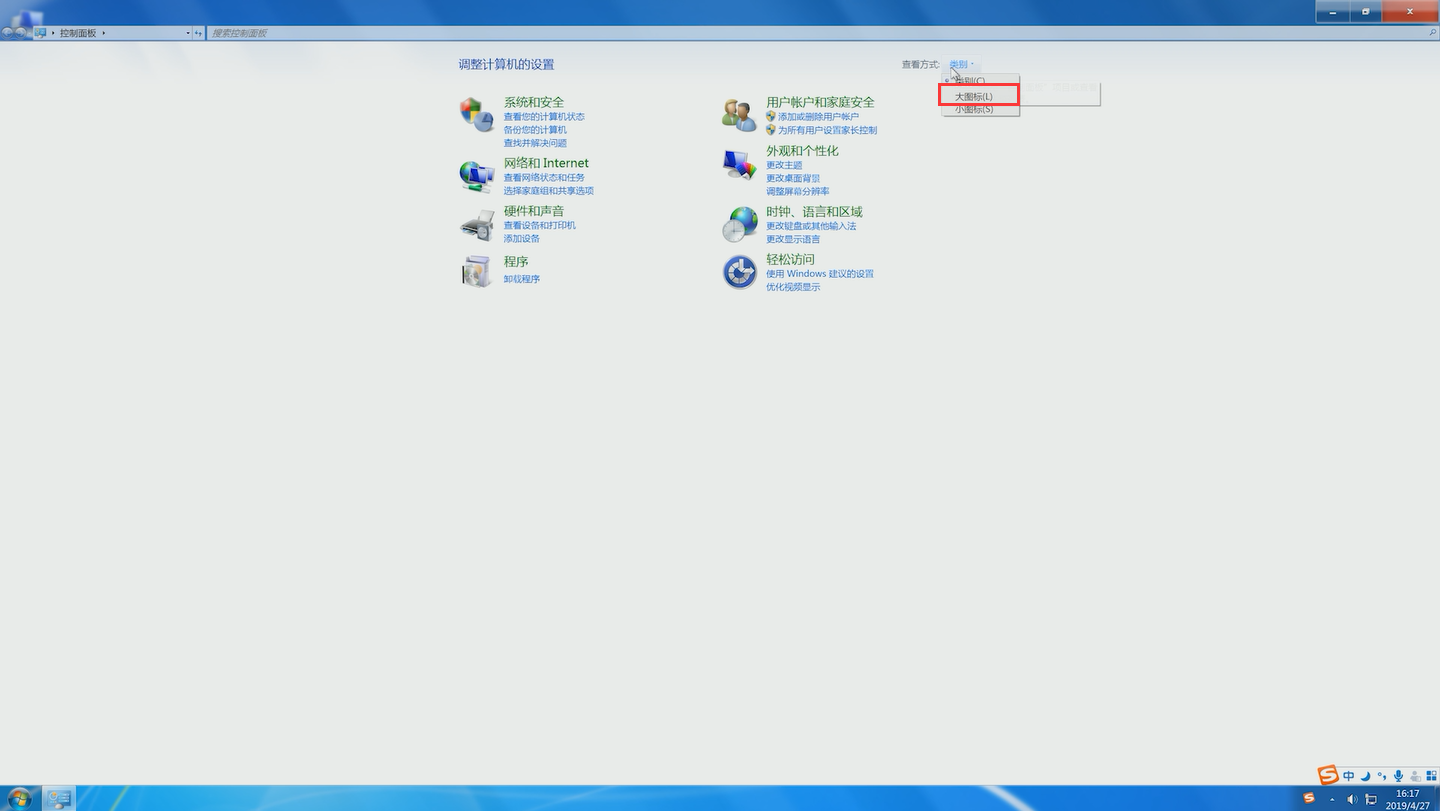This screenshot has height=811, width=1440.
Task: Click 使用 Windows 建议的设置 link
Action: pos(820,274)
